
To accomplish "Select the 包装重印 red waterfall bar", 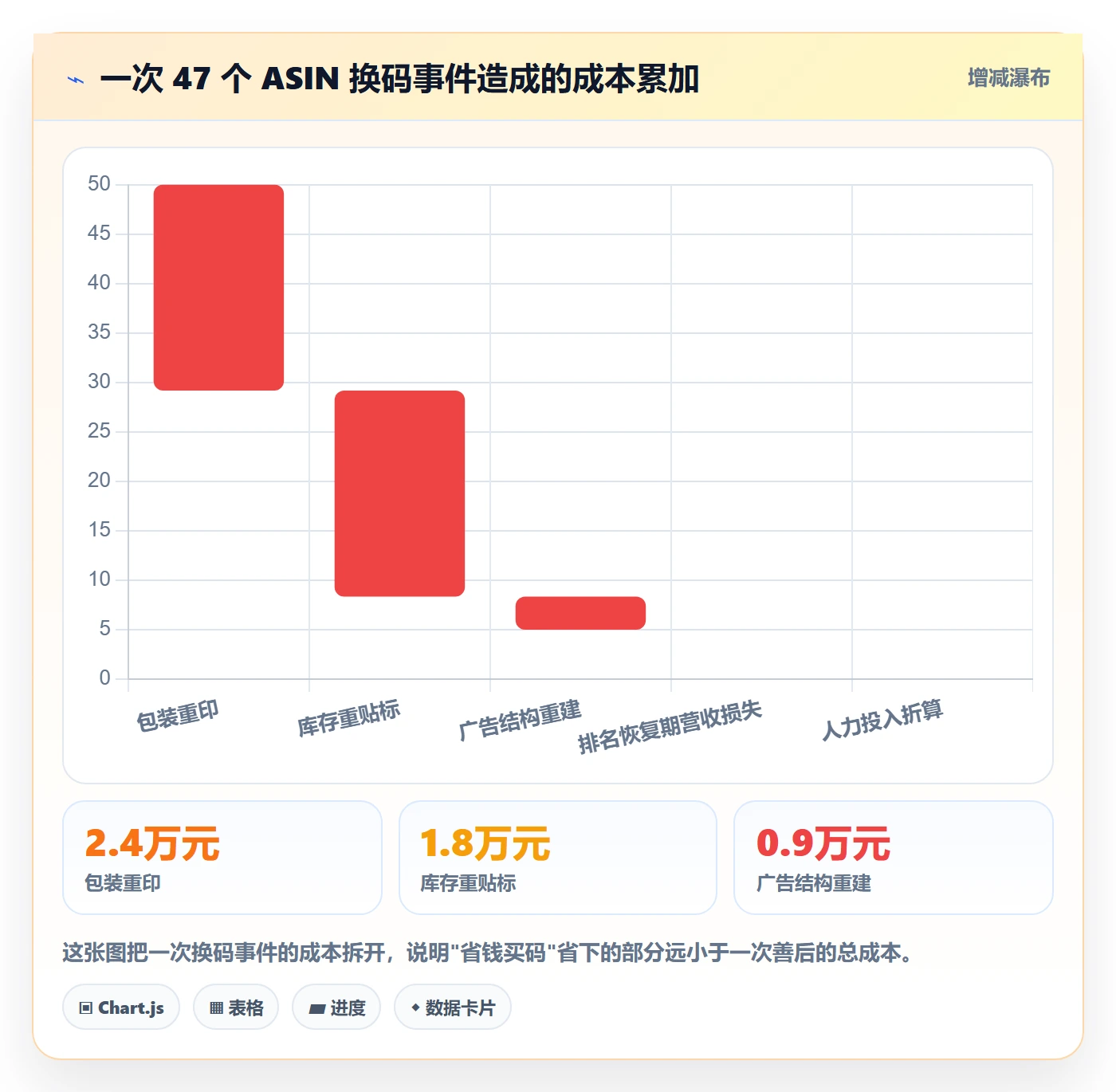I will 218,288.
